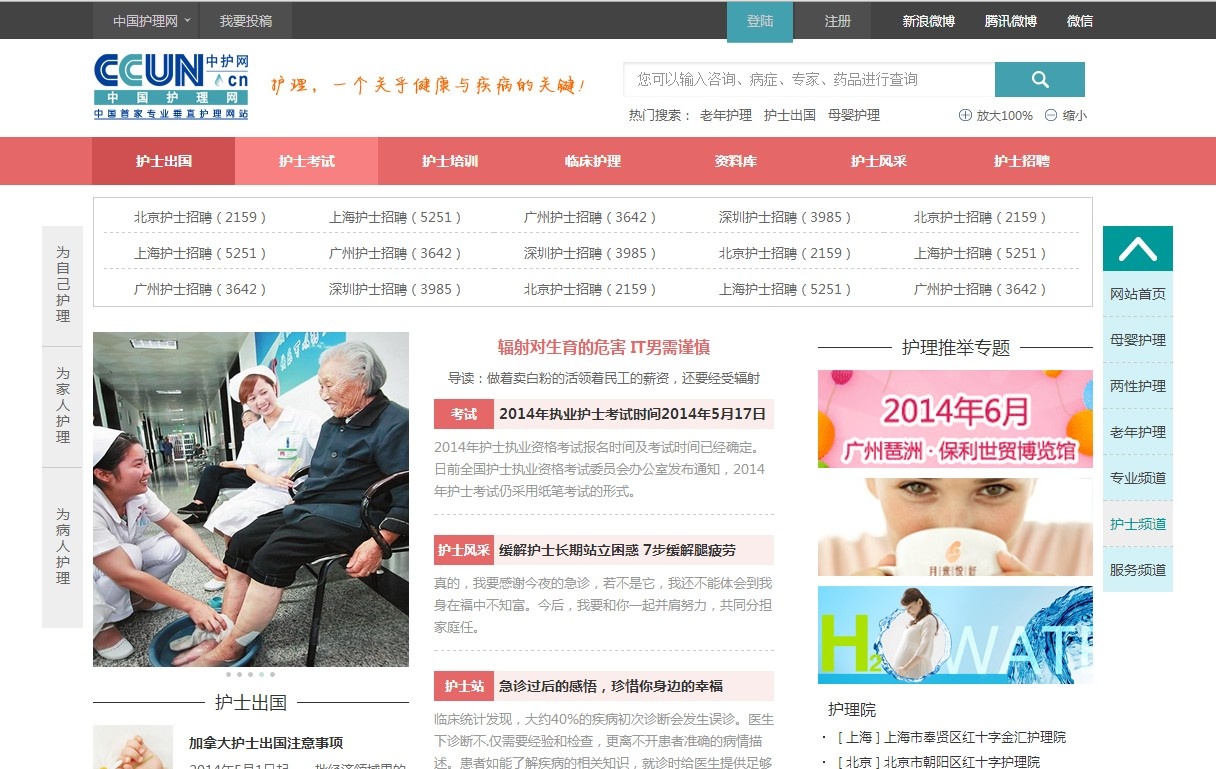
Task: Click the nurse washing feet slideshow photo
Action: pos(251,498)
